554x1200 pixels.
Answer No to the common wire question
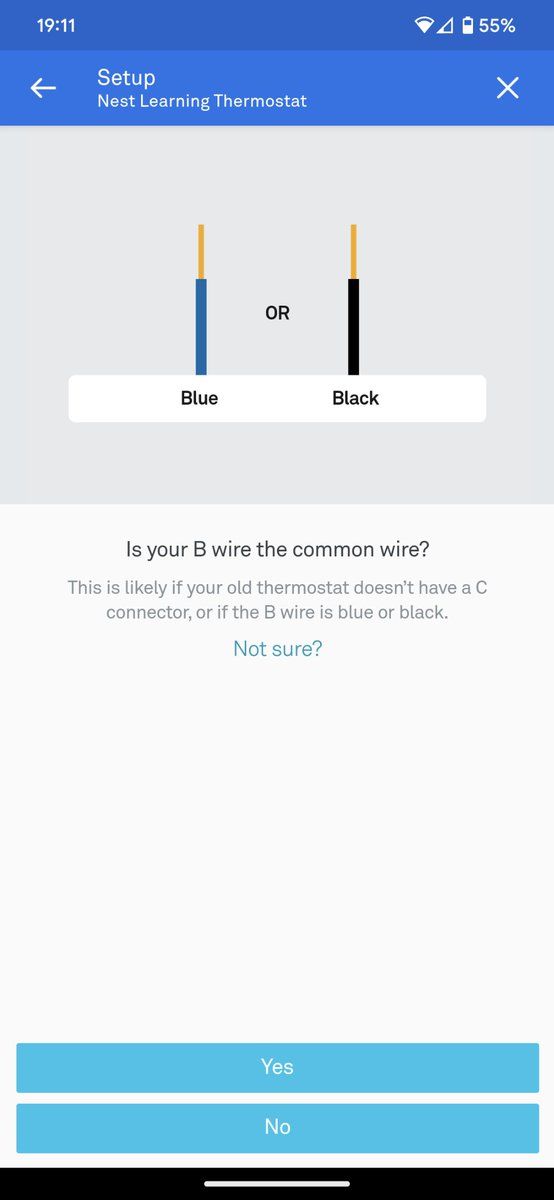tap(277, 1128)
